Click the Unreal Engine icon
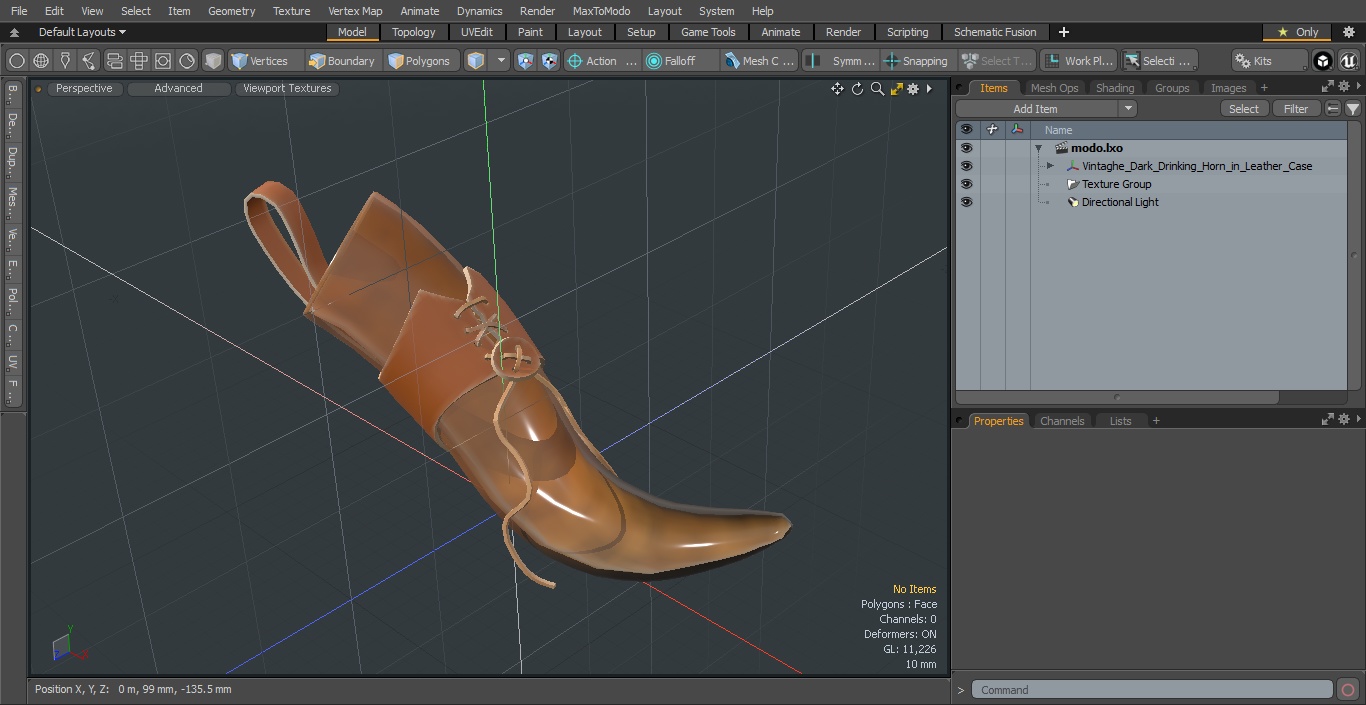This screenshot has width=1366, height=705. 1349,61
